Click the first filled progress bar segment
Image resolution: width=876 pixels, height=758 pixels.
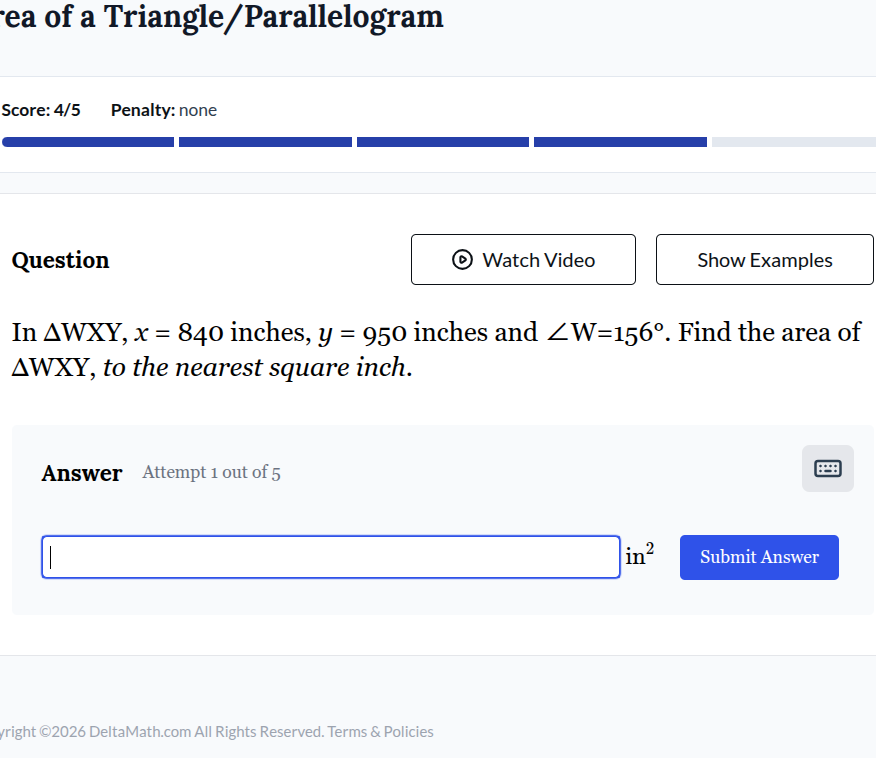88,142
